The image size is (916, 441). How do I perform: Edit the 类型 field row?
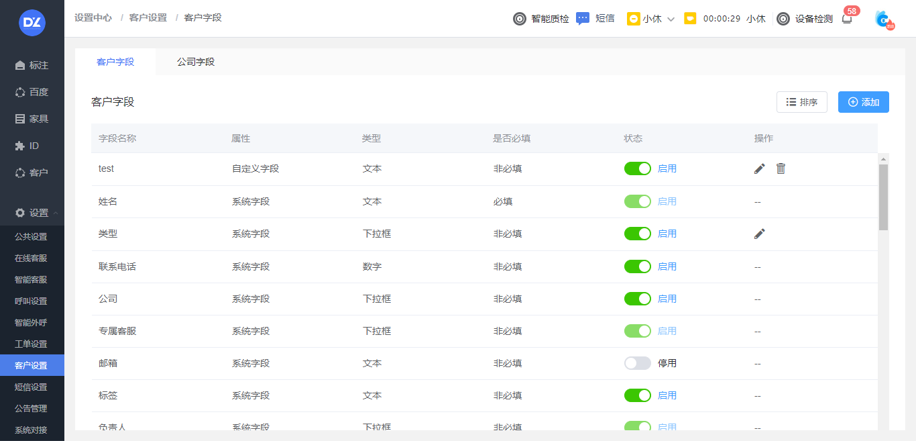tap(759, 234)
